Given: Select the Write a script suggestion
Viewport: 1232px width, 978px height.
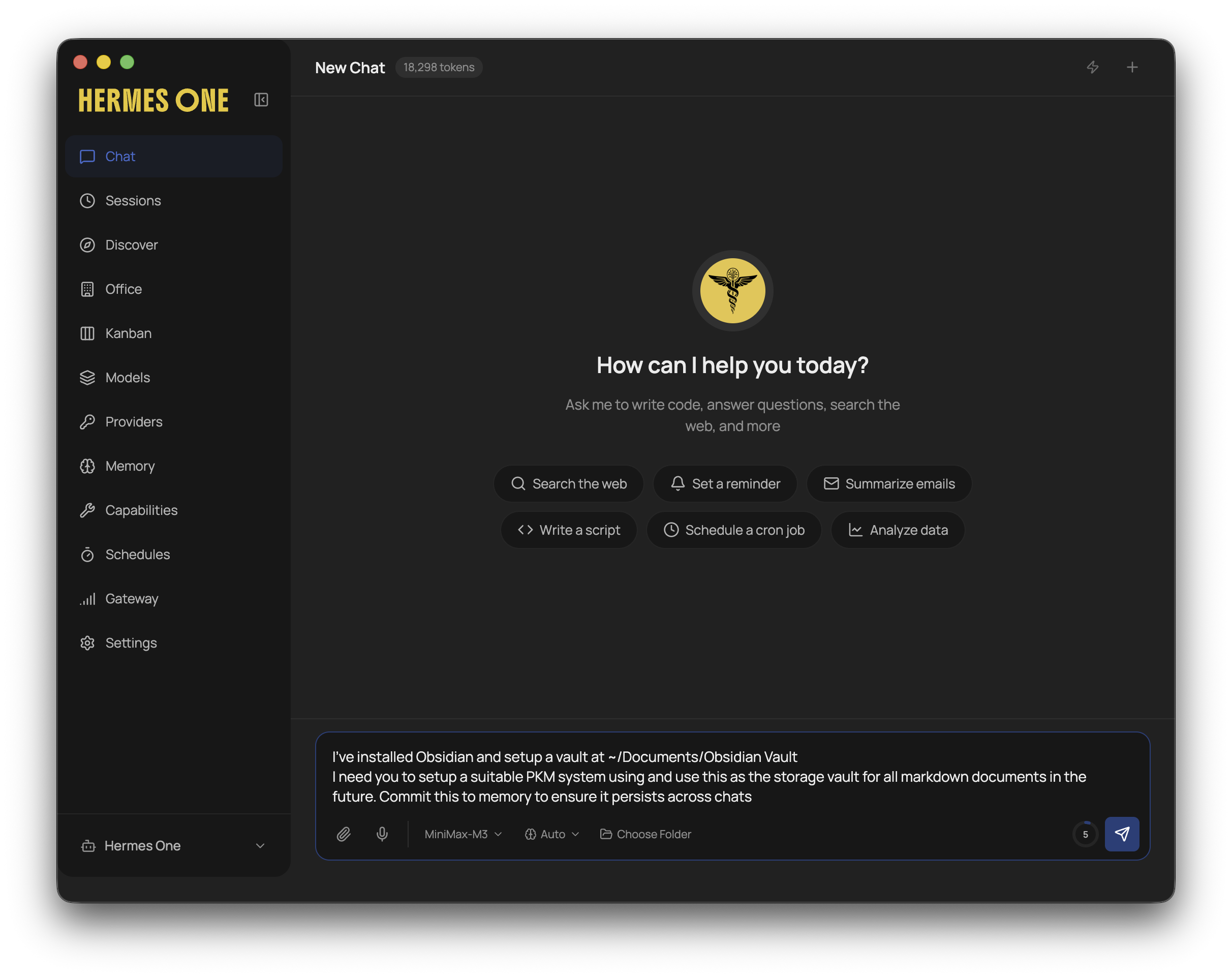Looking at the screenshot, I should pos(569,530).
